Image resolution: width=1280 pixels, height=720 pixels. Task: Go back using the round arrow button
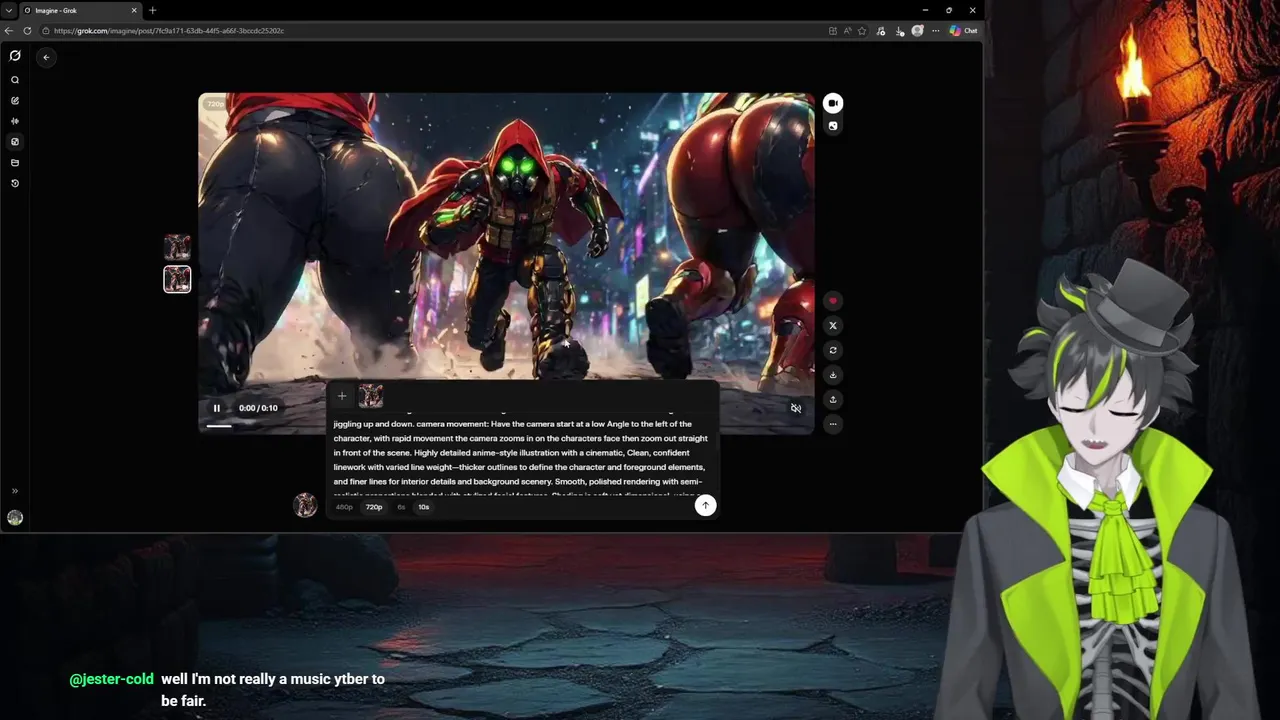click(46, 57)
